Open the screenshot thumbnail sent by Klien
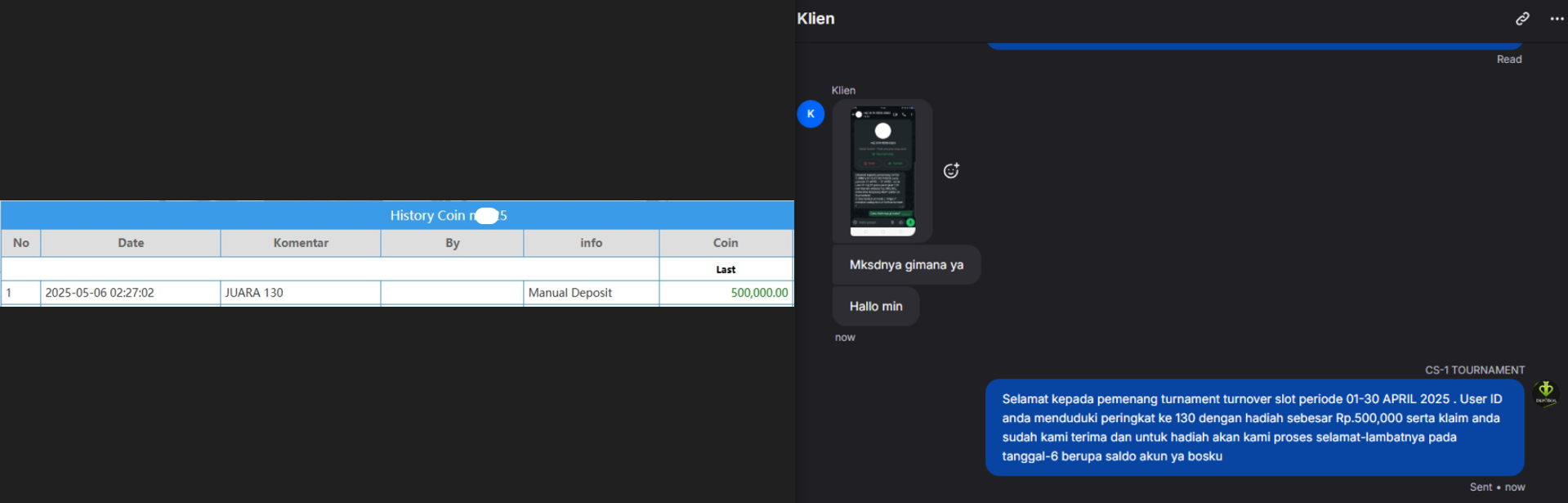Screen dimensions: 1568x503 click(x=882, y=171)
